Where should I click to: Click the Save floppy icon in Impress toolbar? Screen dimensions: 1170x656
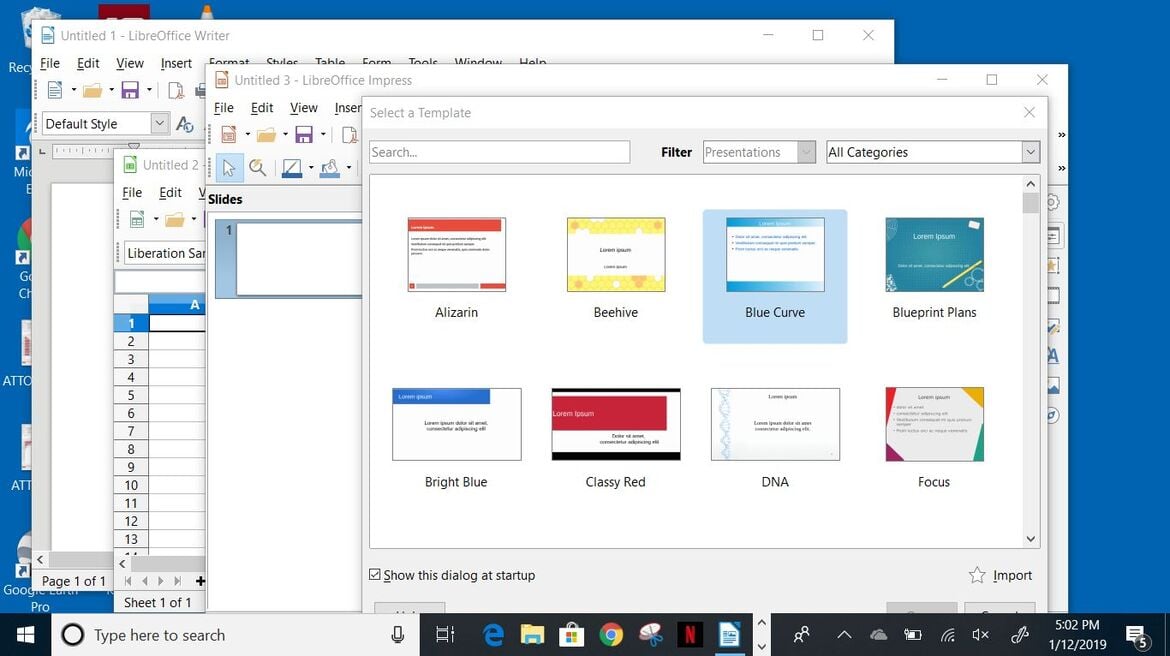pyautogui.click(x=304, y=134)
